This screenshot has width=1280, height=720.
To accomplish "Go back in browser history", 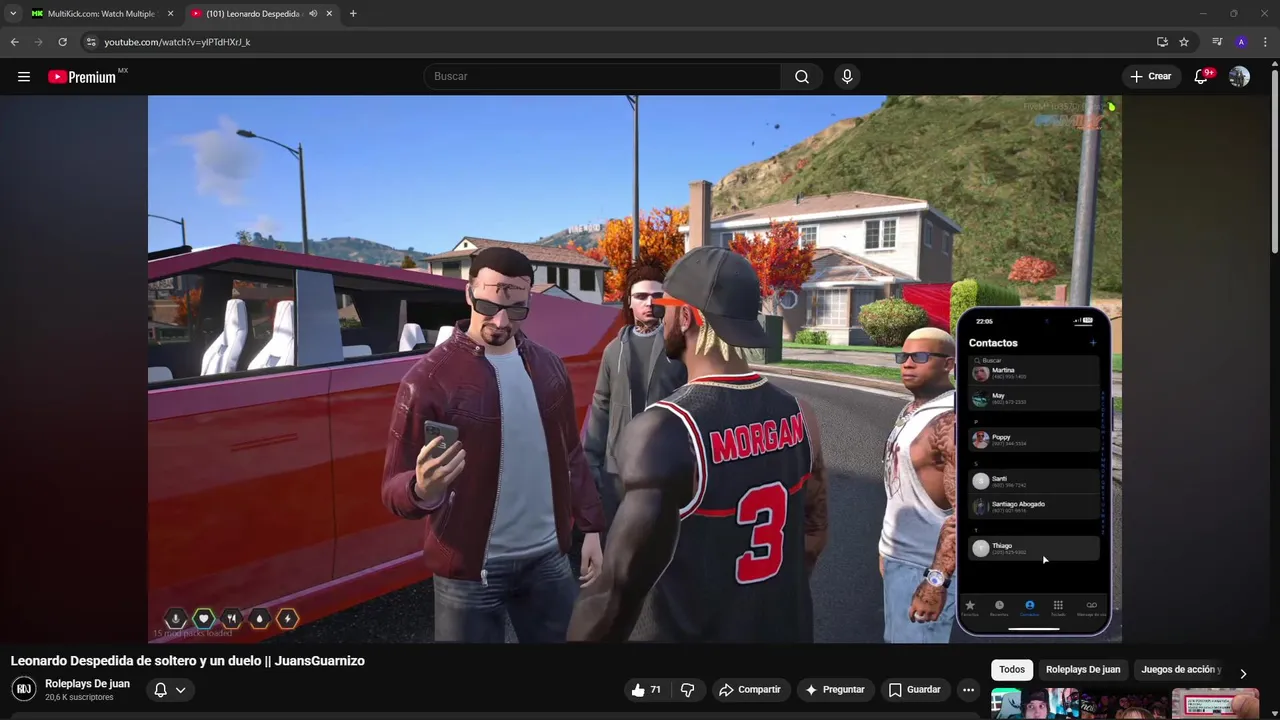I will click(x=14, y=42).
